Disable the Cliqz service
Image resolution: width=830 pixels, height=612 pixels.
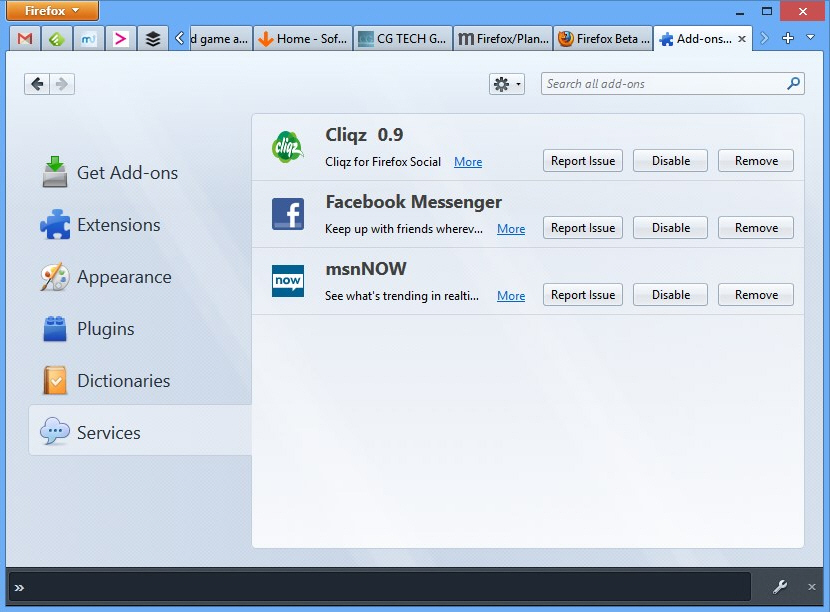pos(671,161)
